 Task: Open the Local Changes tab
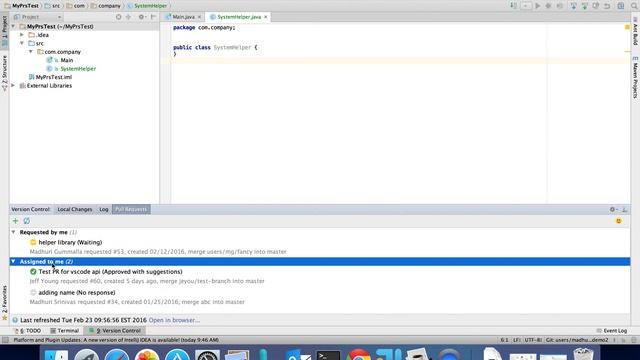75,209
